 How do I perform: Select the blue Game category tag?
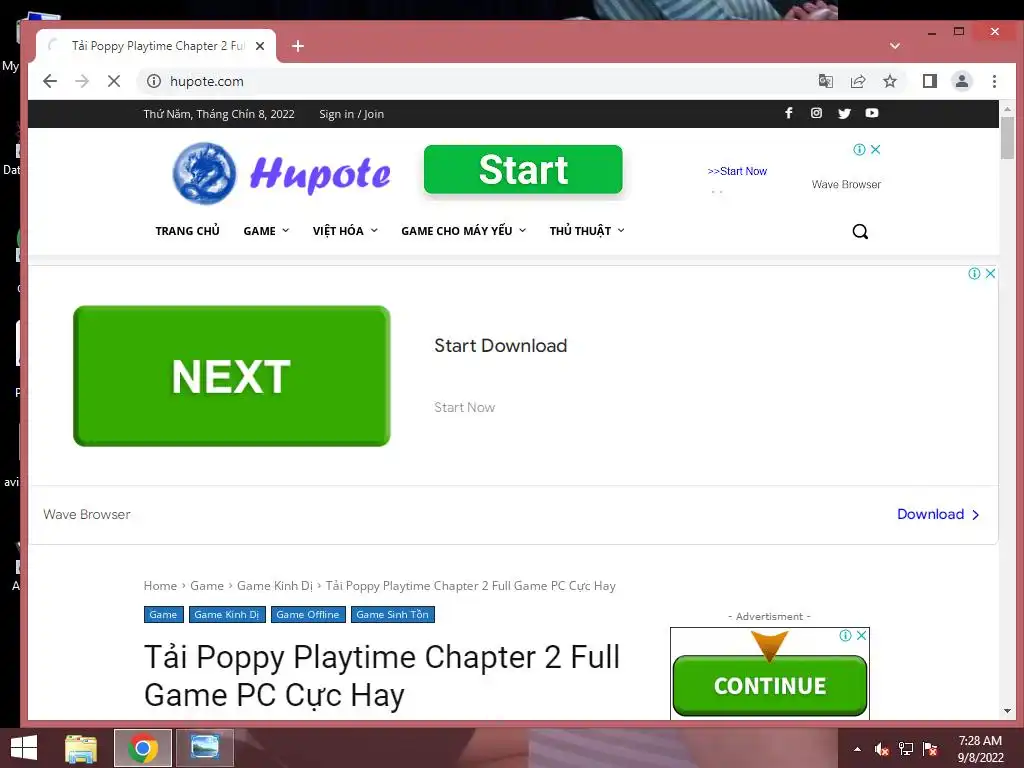(x=163, y=615)
